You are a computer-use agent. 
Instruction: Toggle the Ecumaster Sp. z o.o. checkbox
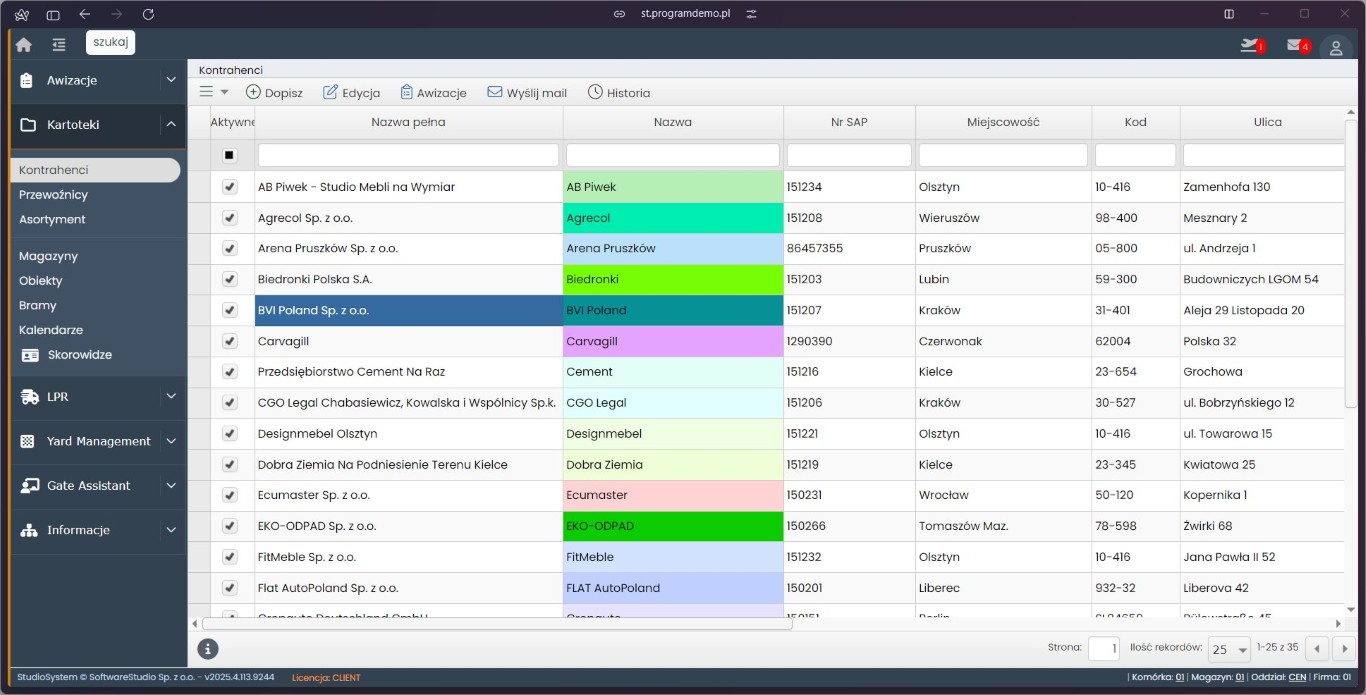[229, 495]
